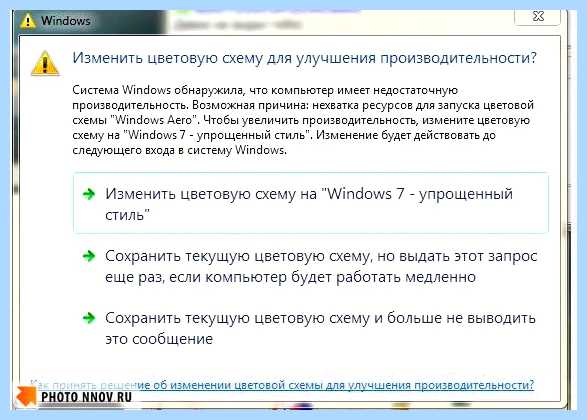Close the Windows dialog with the X button
Viewport: 587px width, 420px height.
coord(538,16)
